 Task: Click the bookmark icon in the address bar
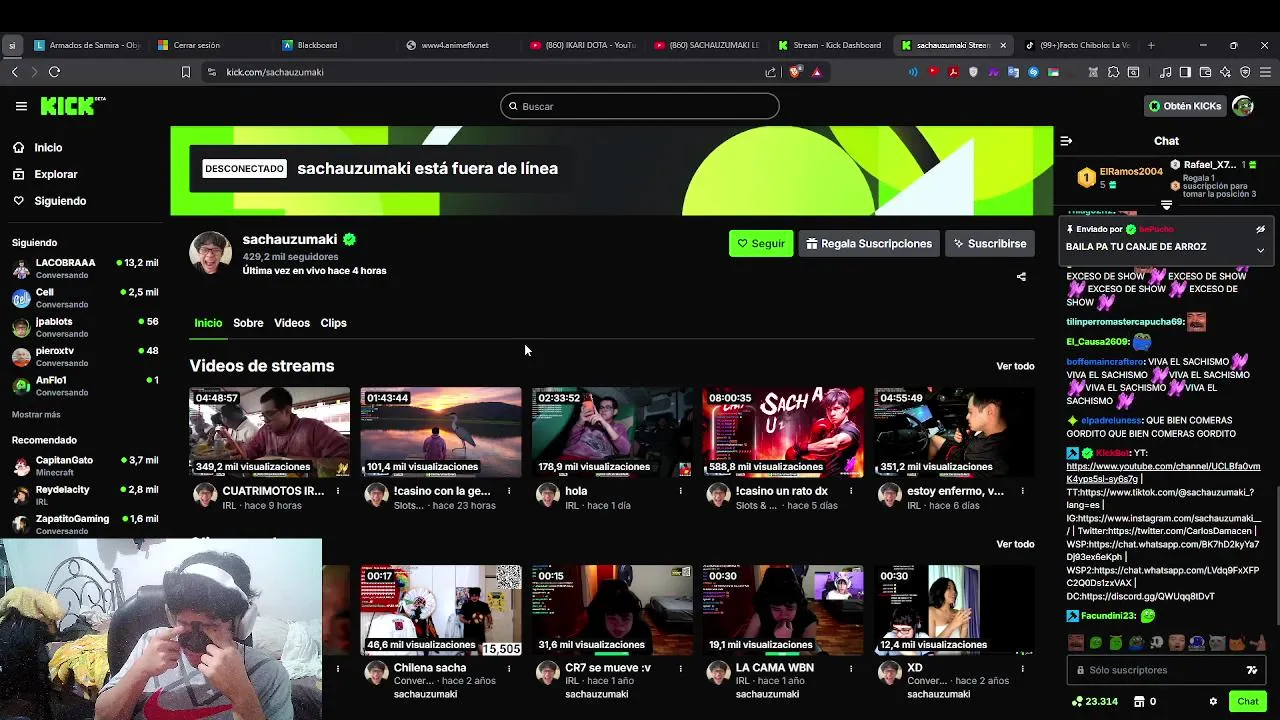click(x=185, y=72)
